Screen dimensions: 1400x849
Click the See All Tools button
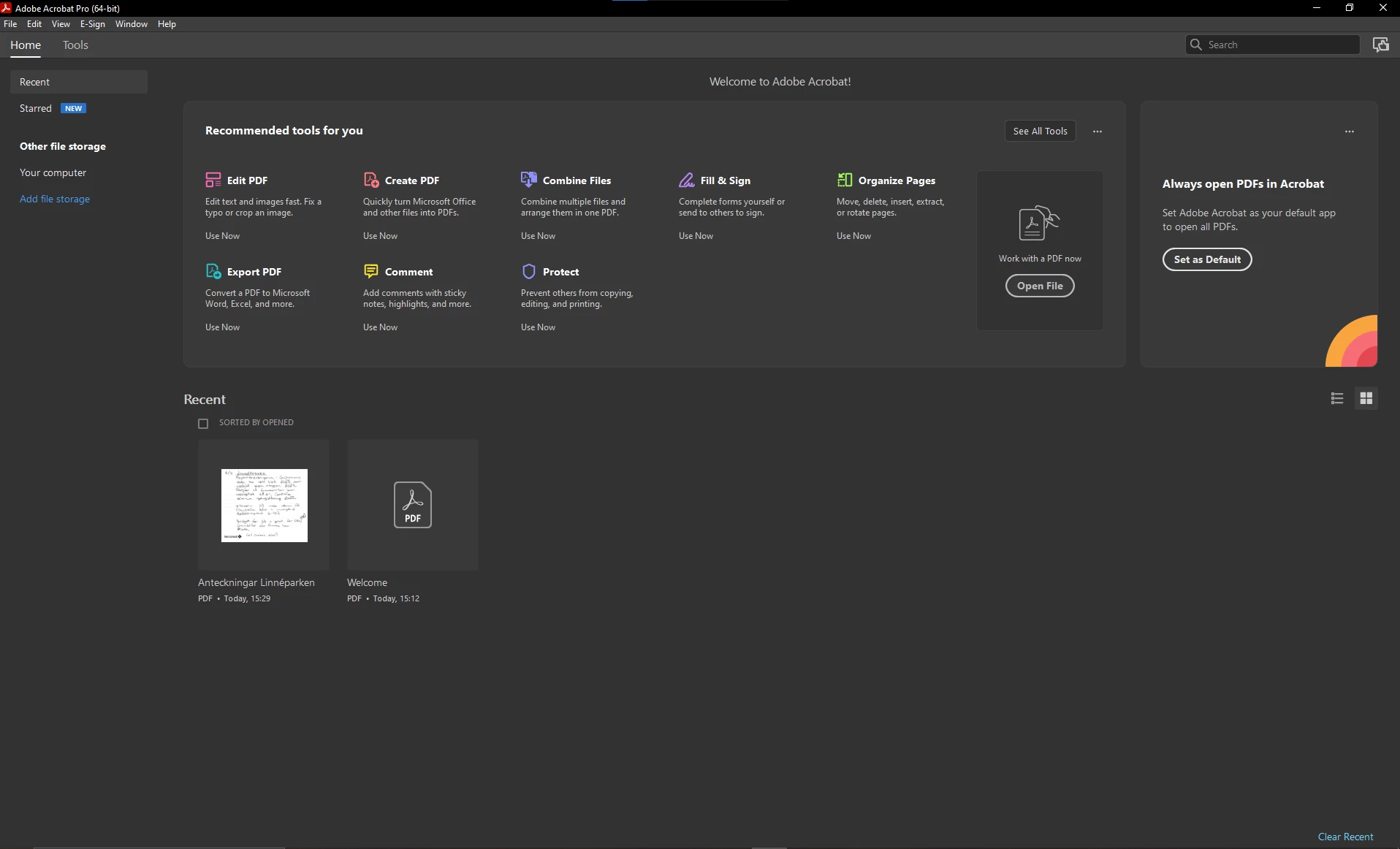pyautogui.click(x=1041, y=131)
